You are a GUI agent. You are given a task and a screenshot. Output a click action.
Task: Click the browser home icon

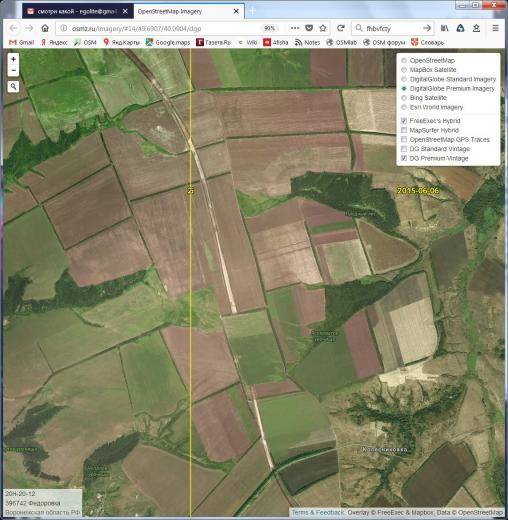coord(45,28)
